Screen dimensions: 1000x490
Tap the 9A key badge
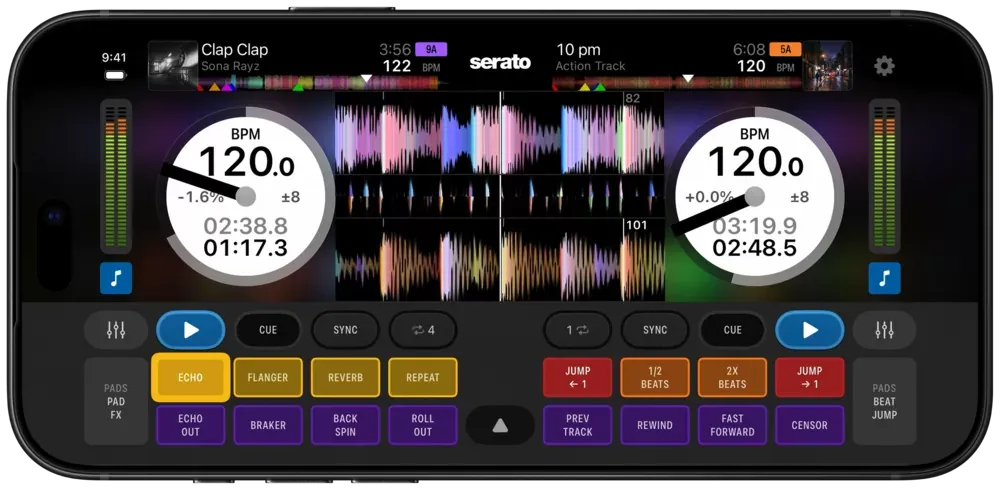tap(431, 49)
